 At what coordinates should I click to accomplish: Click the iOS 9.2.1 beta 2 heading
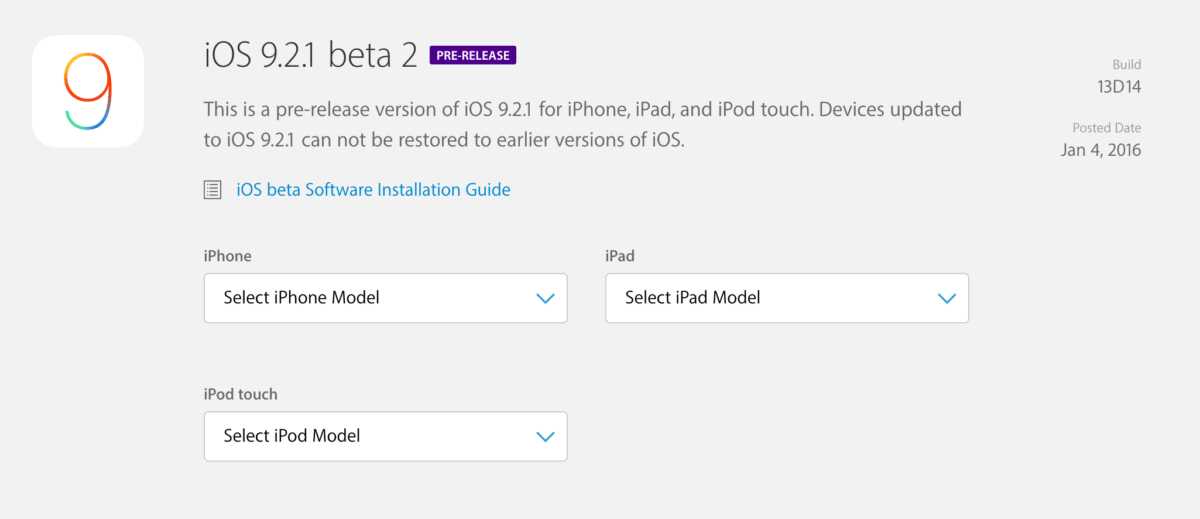(x=310, y=55)
